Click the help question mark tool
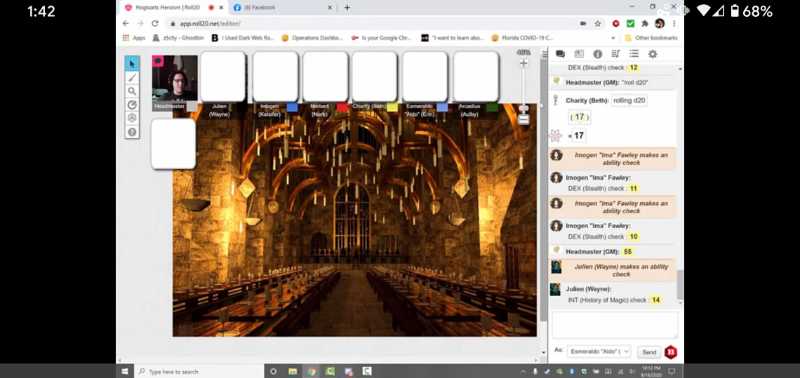 [132, 132]
